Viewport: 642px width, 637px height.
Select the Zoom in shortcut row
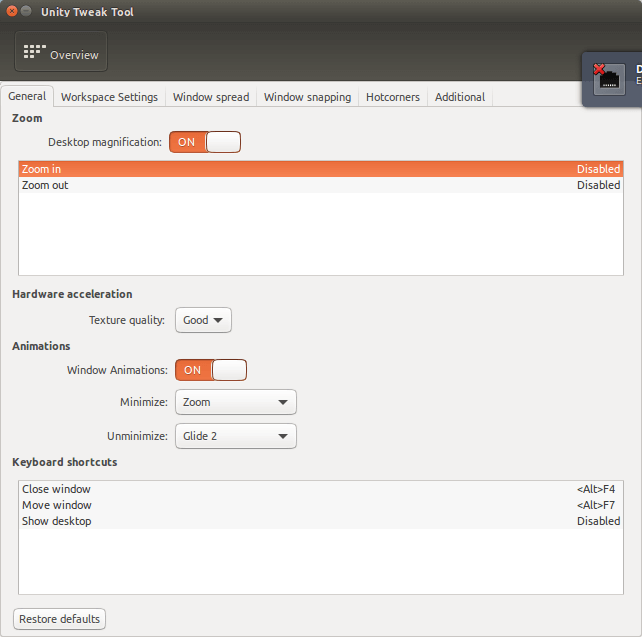tap(321, 169)
